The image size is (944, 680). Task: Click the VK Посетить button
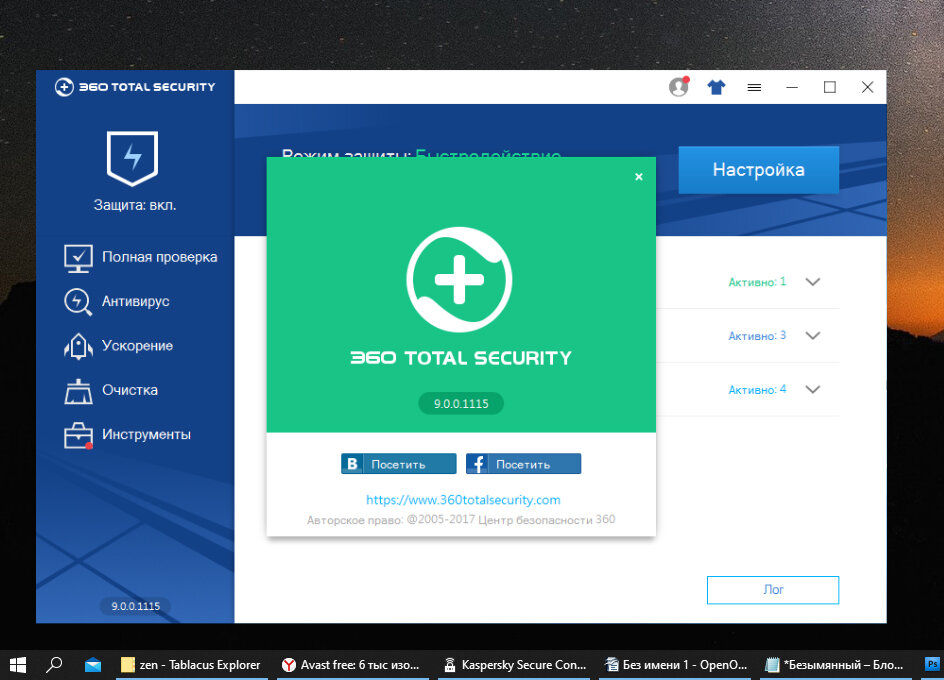[399, 464]
